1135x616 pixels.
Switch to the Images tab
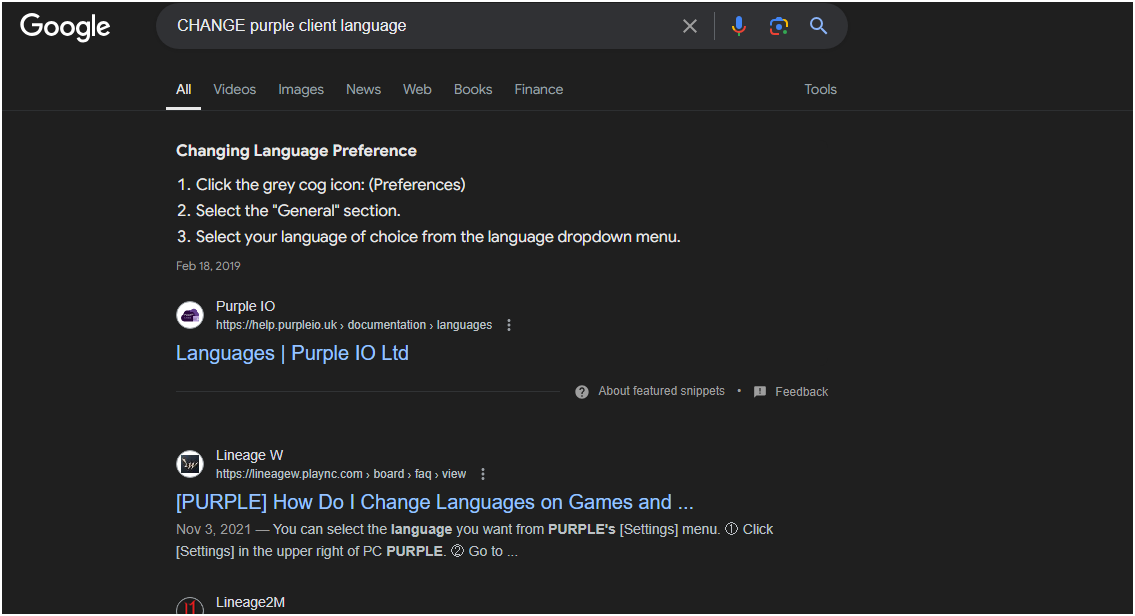(301, 89)
